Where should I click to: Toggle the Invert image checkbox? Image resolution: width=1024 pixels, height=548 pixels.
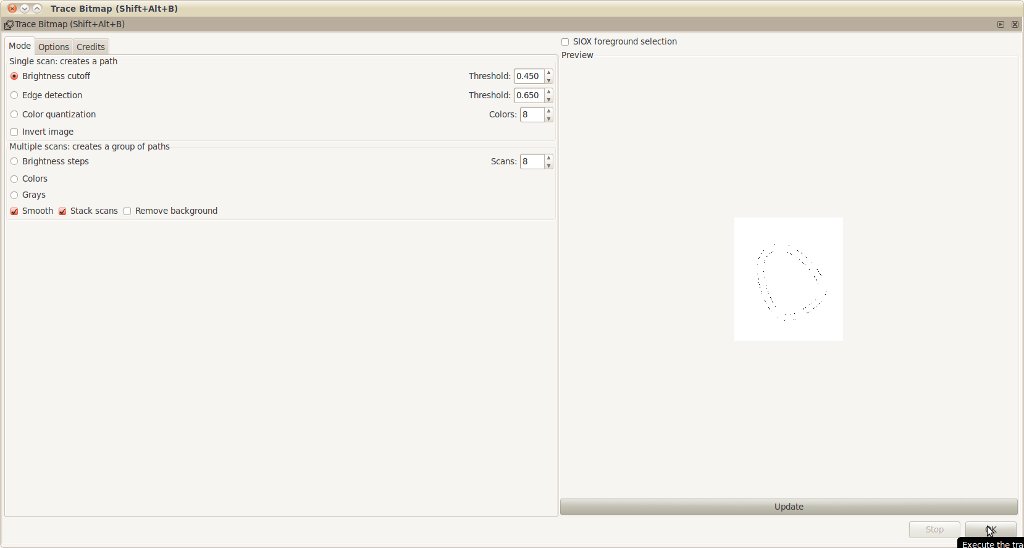click(14, 132)
